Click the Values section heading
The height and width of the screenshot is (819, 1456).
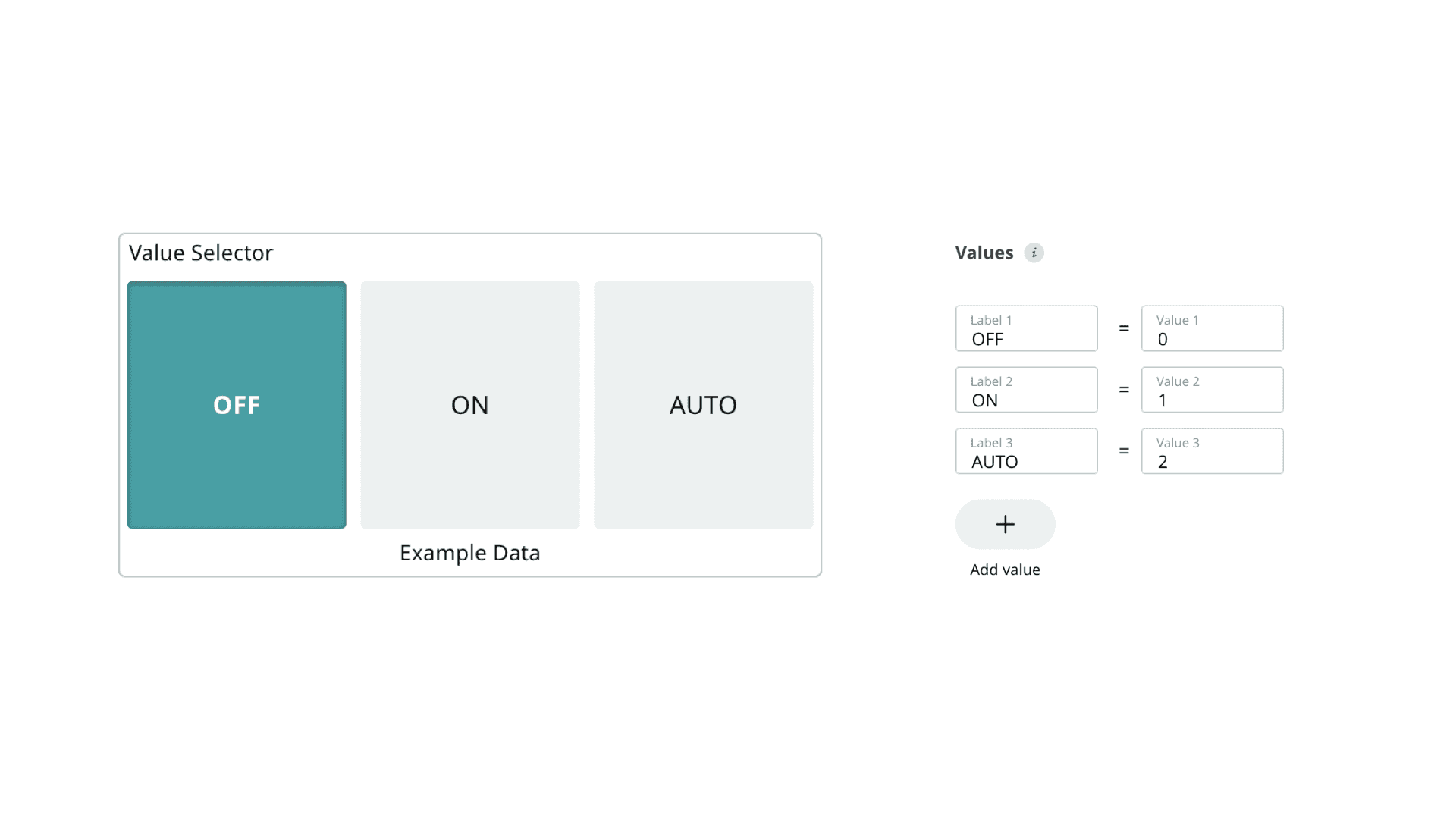tap(984, 253)
